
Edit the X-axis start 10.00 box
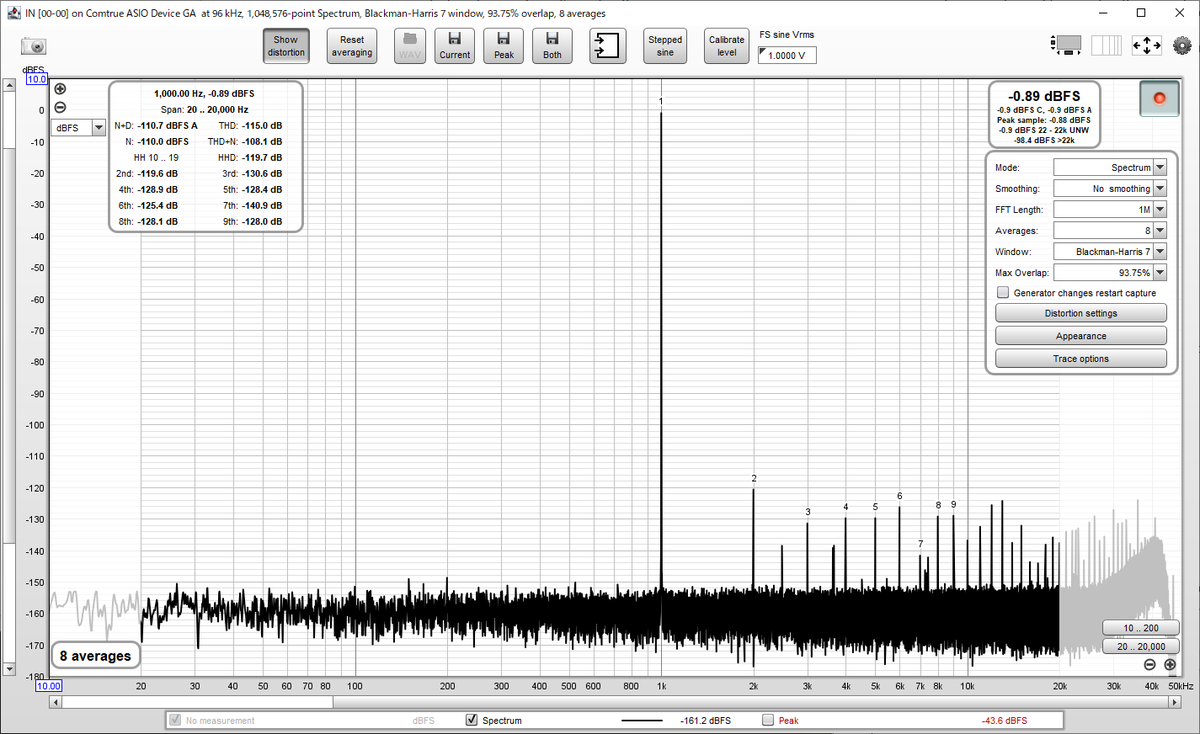coord(49,686)
